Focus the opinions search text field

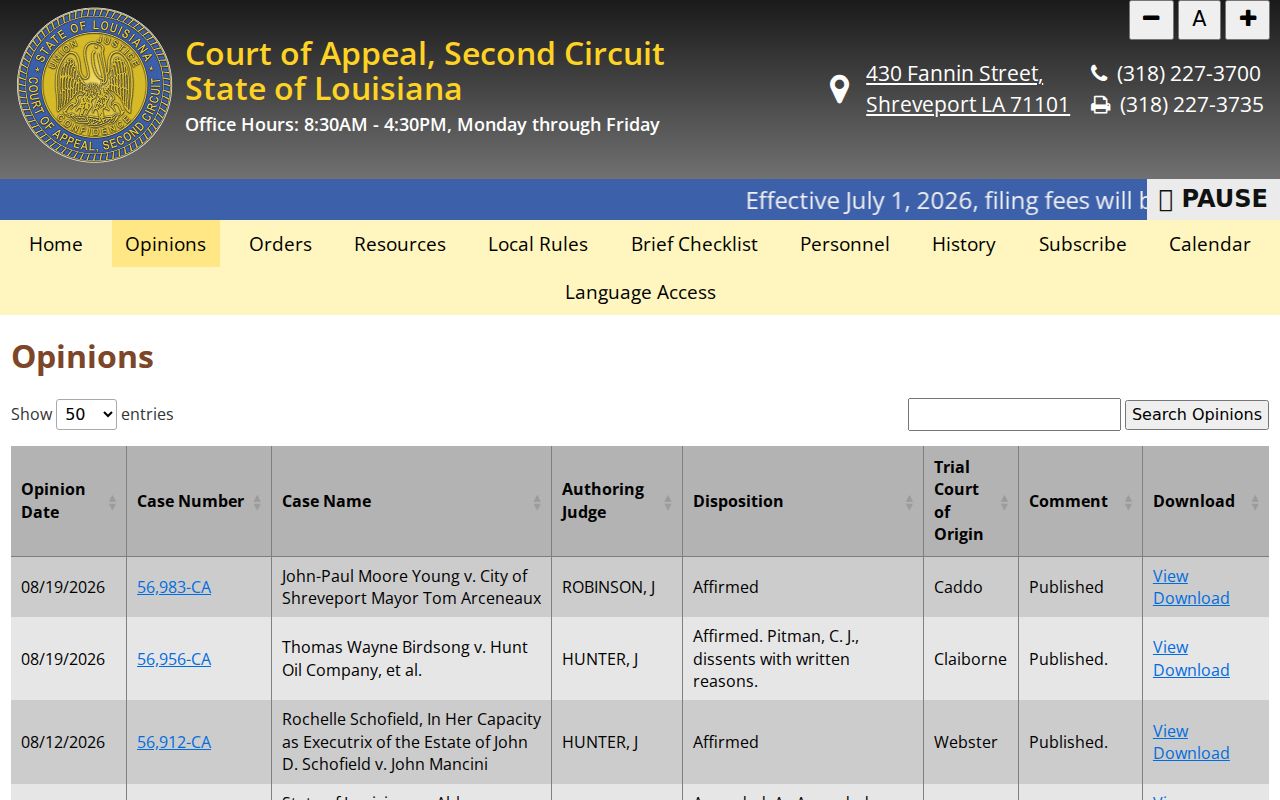(x=1014, y=414)
